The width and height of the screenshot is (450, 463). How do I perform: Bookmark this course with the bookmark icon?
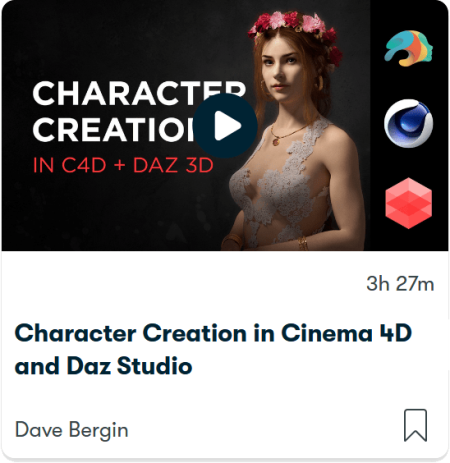[x=415, y=425]
